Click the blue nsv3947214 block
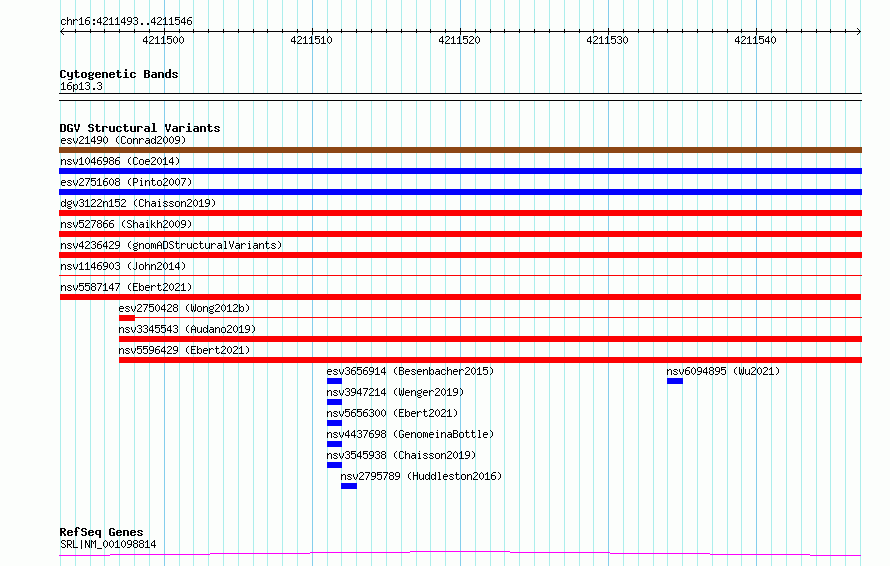This screenshot has height=566, width=890. pos(334,402)
